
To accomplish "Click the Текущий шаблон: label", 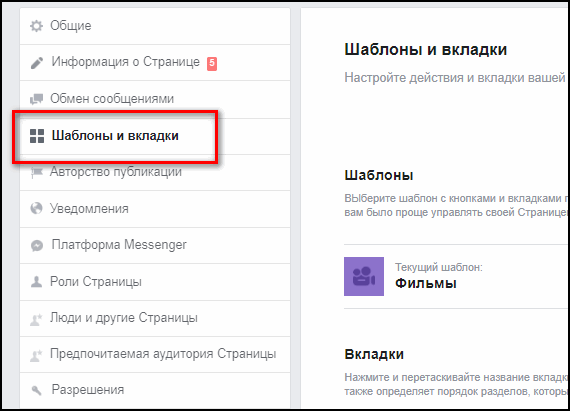I will [439, 267].
